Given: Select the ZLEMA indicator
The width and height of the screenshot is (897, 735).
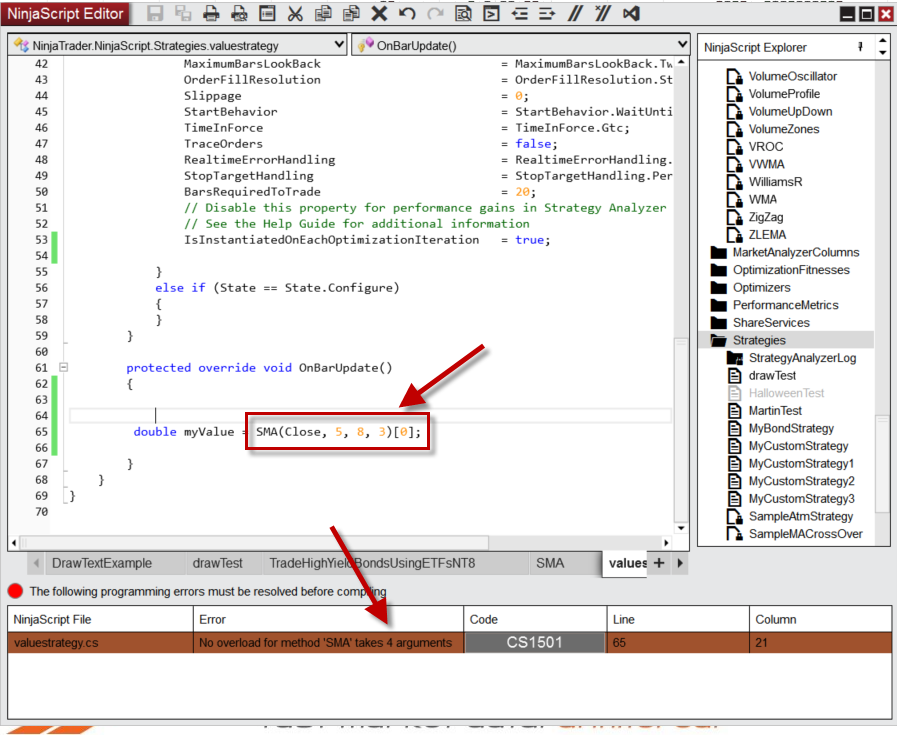Looking at the screenshot, I should point(757,235).
